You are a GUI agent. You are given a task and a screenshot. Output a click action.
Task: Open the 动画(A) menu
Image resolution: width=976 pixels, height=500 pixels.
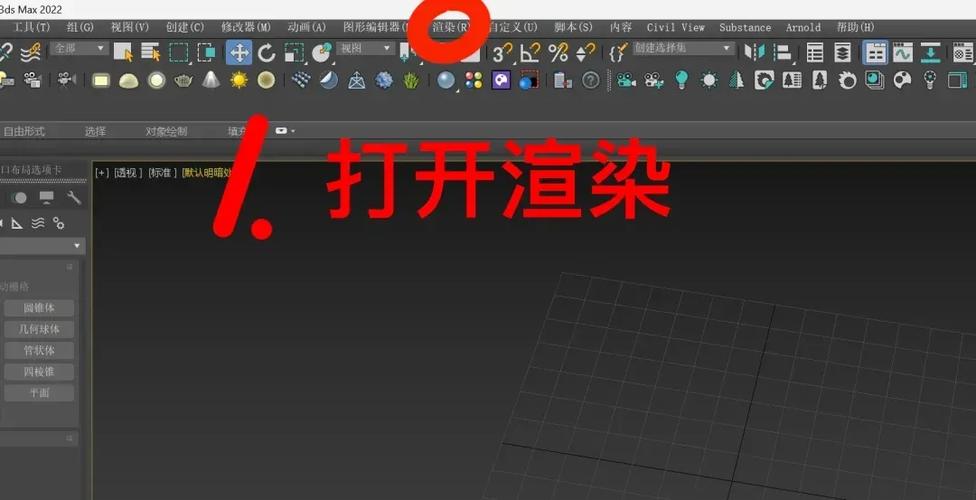pyautogui.click(x=307, y=27)
